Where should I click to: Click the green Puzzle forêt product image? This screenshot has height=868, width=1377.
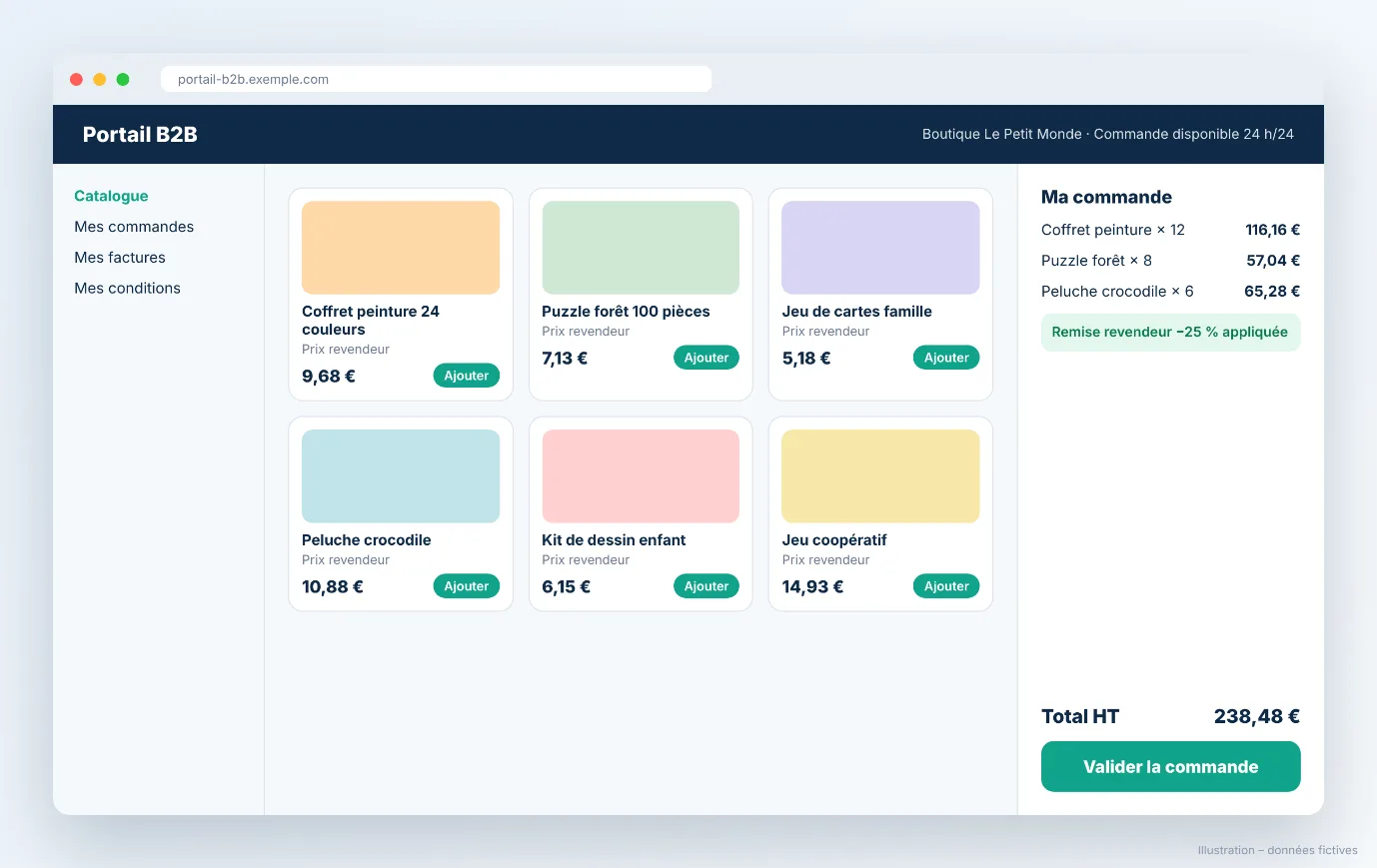click(641, 248)
